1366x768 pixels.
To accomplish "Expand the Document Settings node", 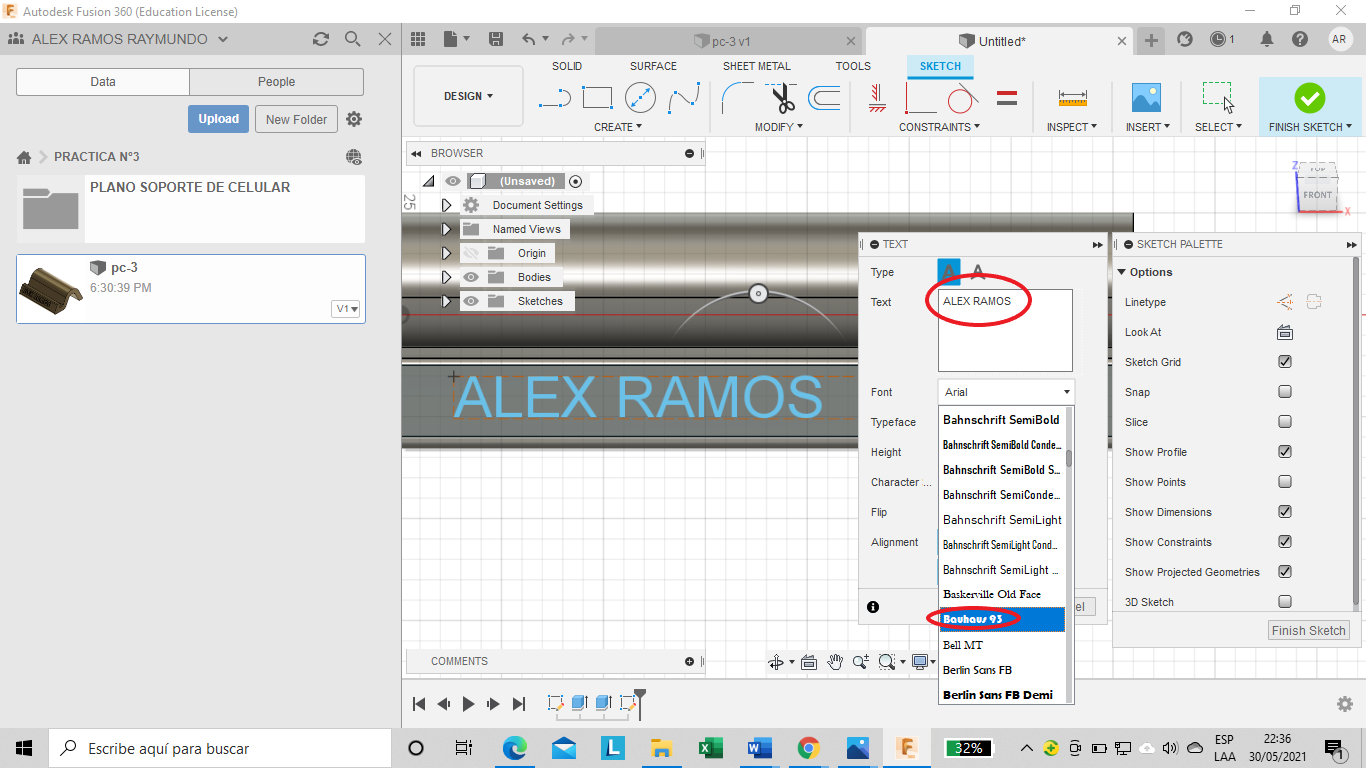I will tap(447, 205).
